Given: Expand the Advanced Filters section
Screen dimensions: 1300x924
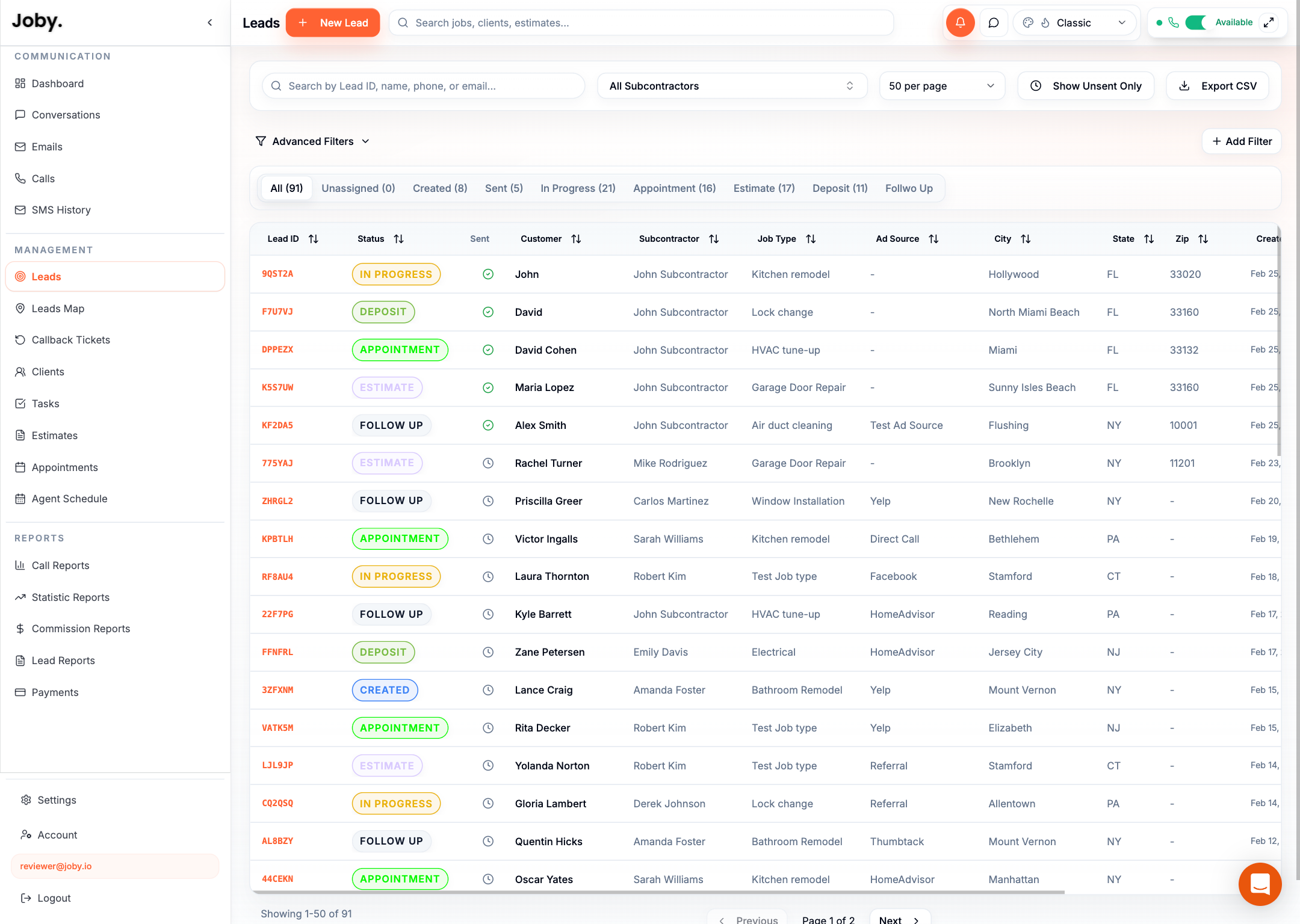Looking at the screenshot, I should (313, 141).
